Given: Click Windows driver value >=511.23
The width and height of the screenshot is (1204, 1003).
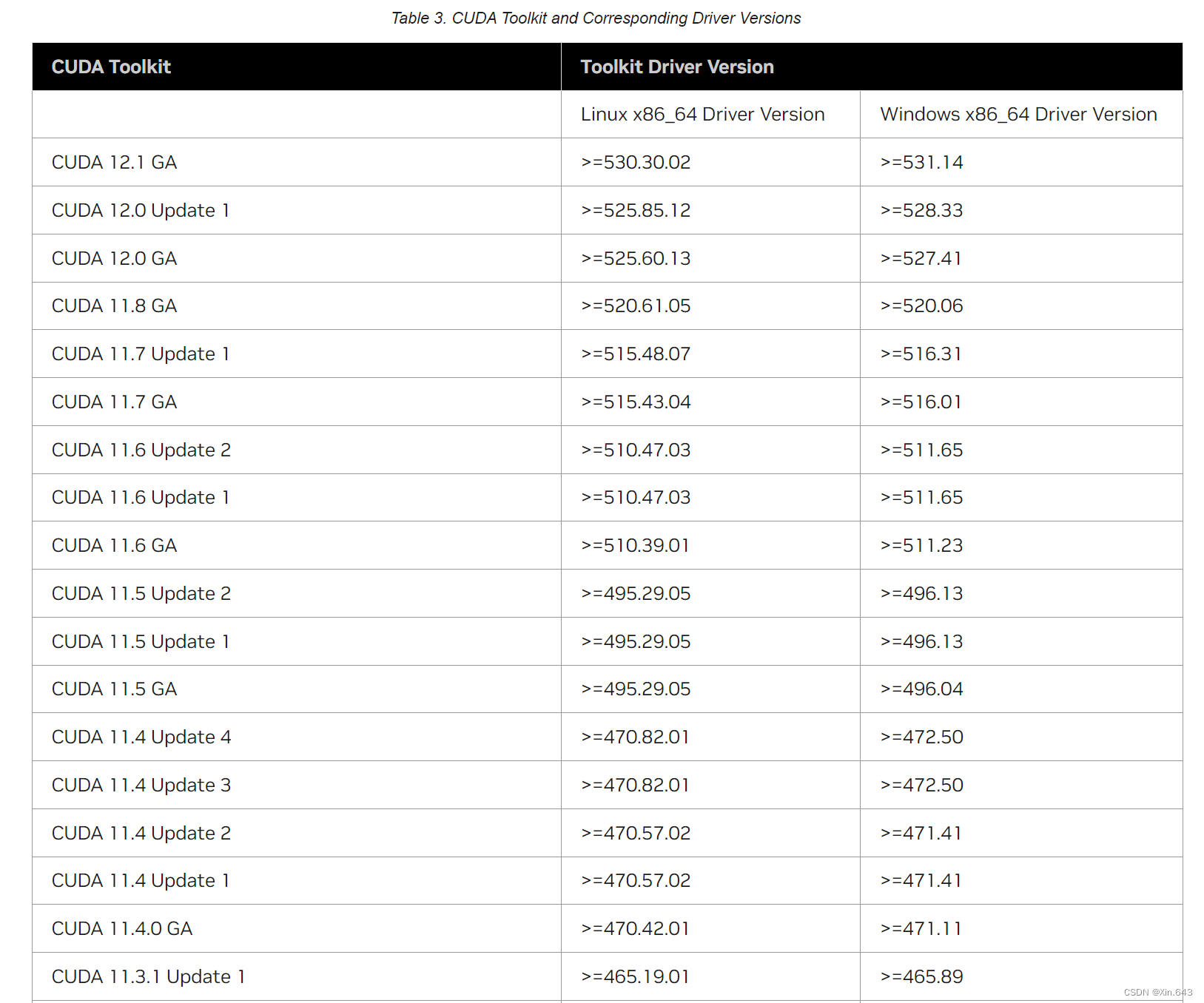Looking at the screenshot, I should pos(921,546).
